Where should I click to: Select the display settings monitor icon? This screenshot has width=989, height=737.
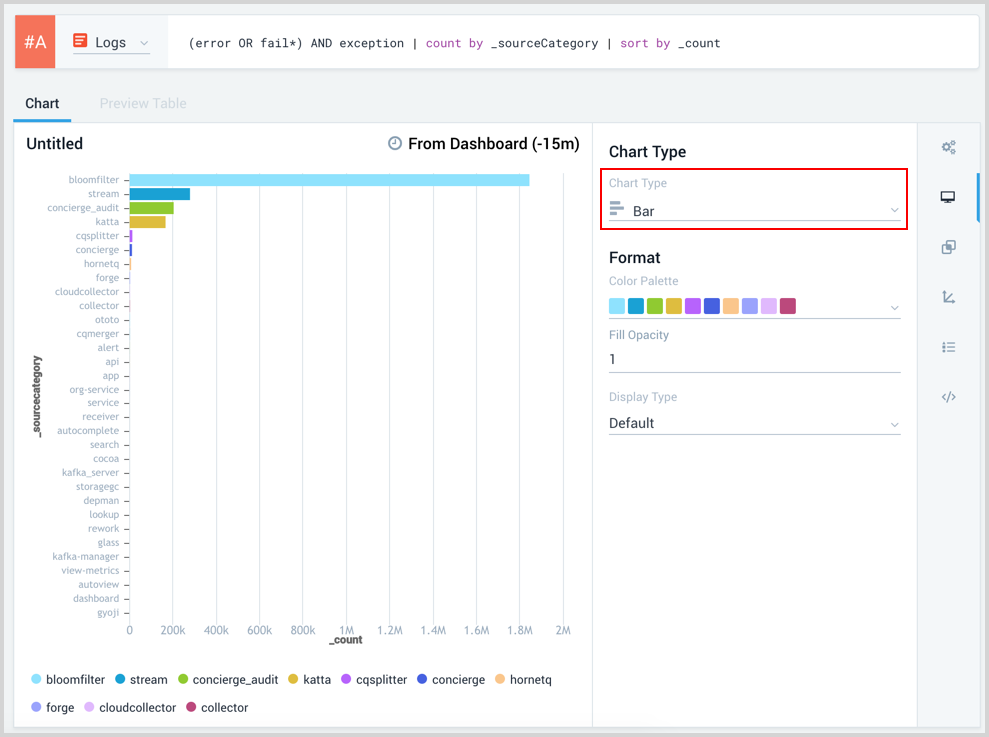[x=948, y=197]
